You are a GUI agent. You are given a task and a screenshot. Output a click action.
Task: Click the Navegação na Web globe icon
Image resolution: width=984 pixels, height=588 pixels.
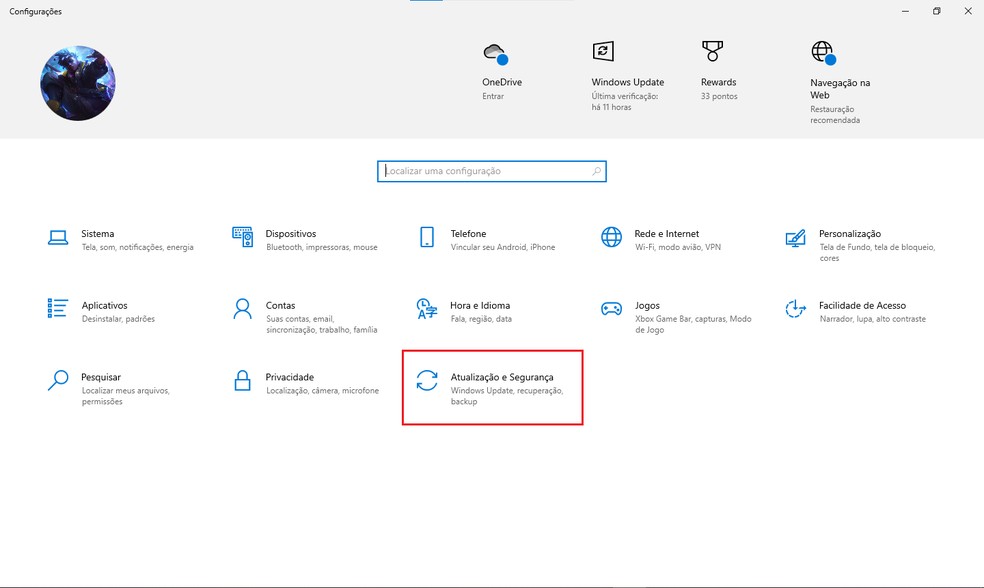823,53
